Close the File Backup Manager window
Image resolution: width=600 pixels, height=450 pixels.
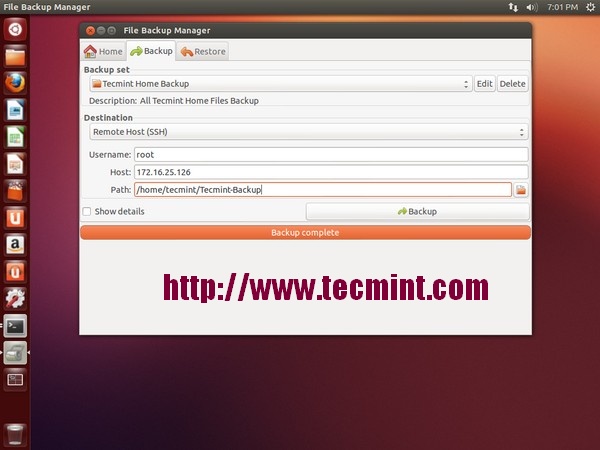pyautogui.click(x=90, y=31)
